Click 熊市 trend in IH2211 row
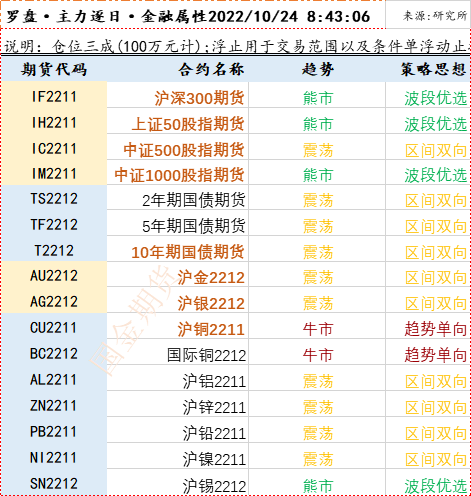The image size is (471, 496). 318,124
